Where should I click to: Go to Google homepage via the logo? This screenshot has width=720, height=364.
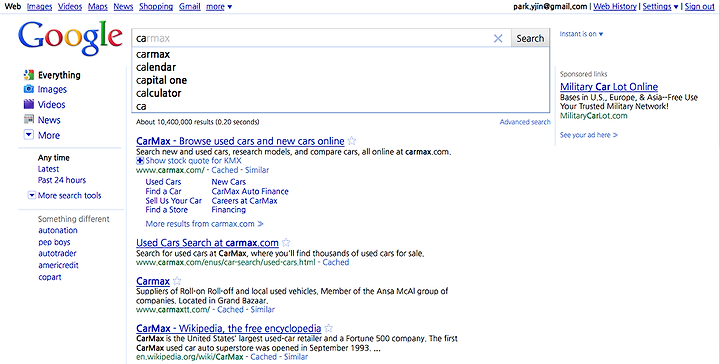click(x=70, y=39)
